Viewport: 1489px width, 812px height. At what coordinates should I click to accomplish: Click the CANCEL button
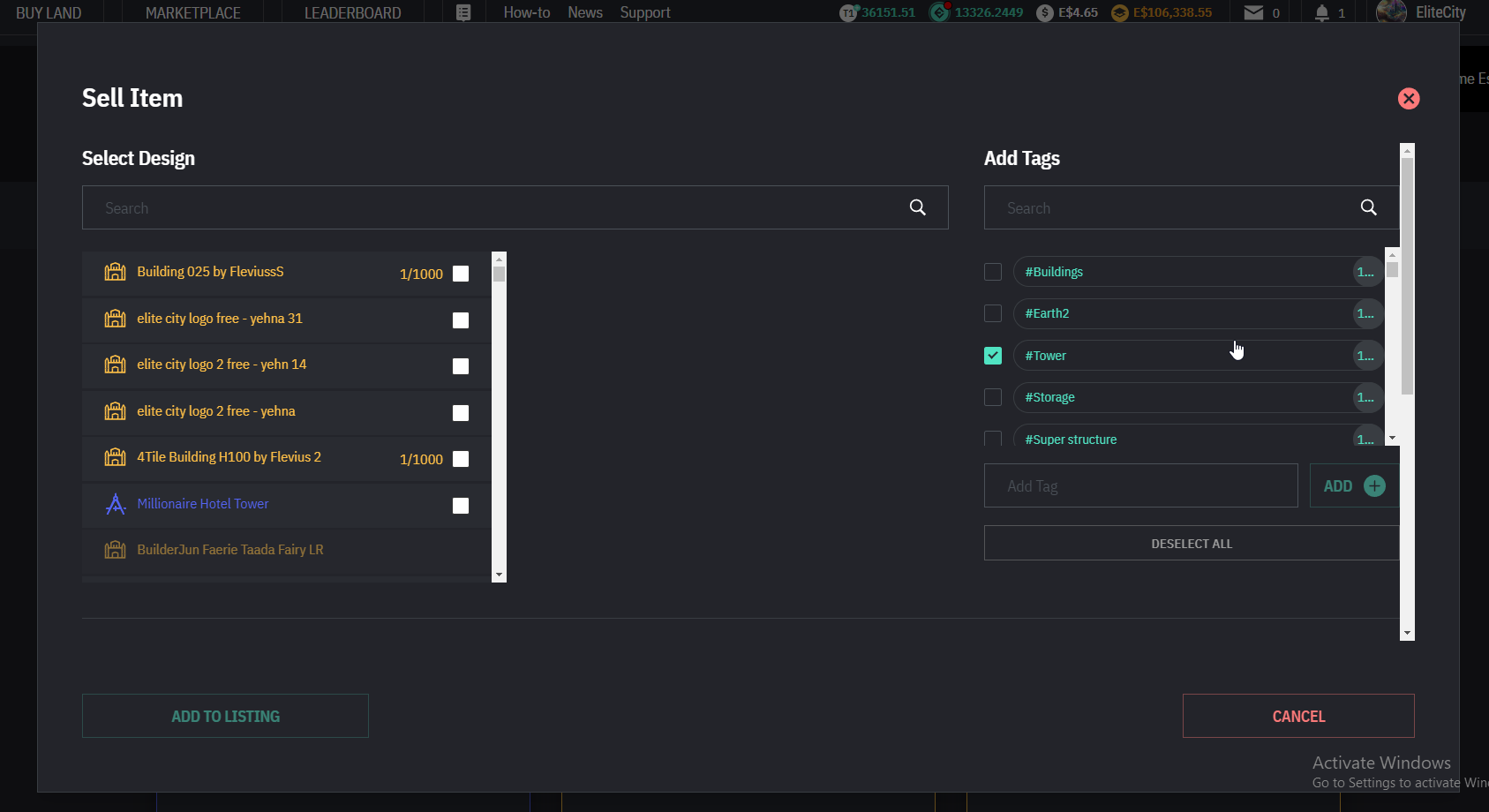(x=1297, y=716)
